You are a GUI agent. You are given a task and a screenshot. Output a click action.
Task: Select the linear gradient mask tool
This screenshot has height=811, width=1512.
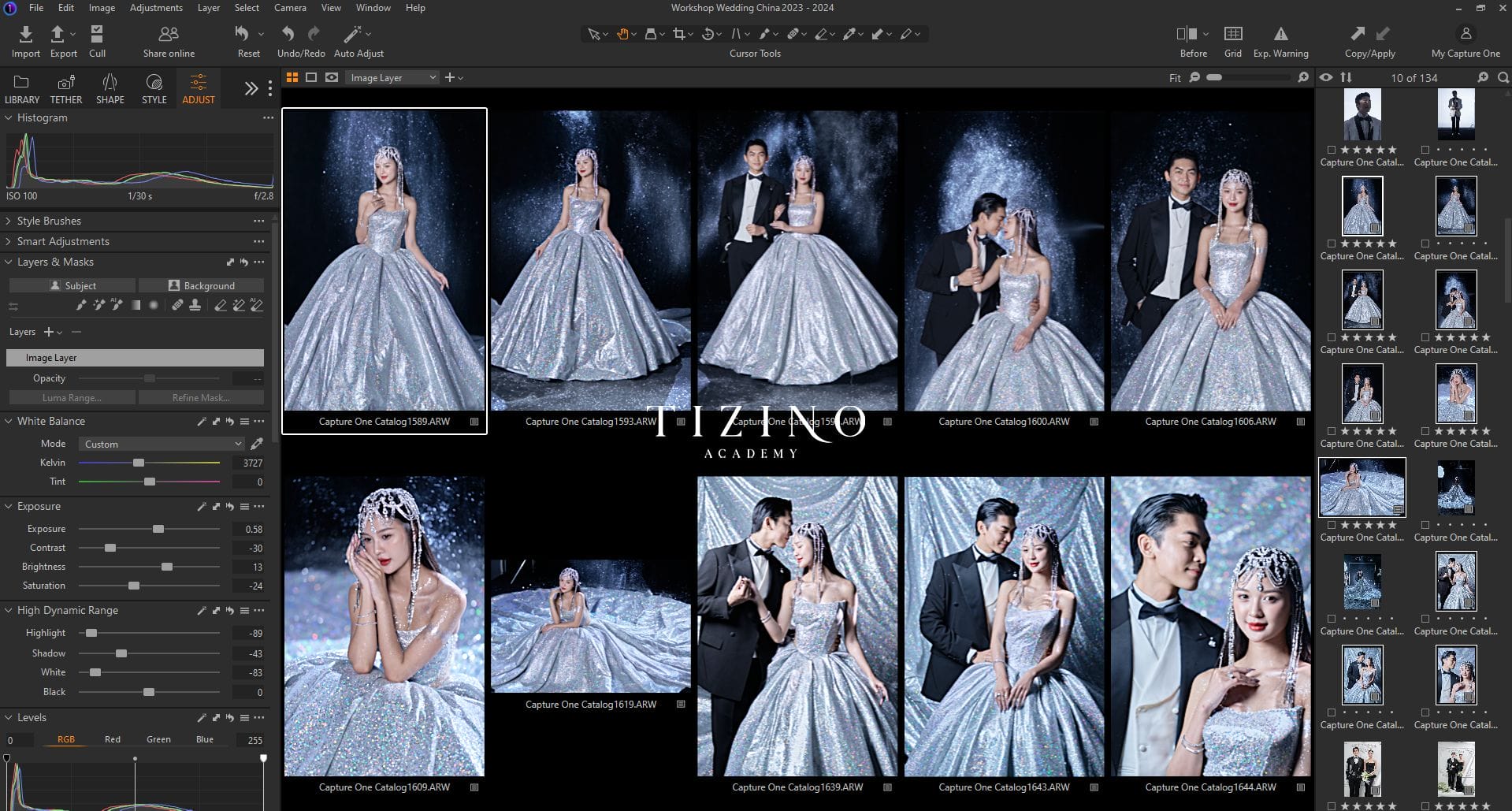click(x=136, y=306)
